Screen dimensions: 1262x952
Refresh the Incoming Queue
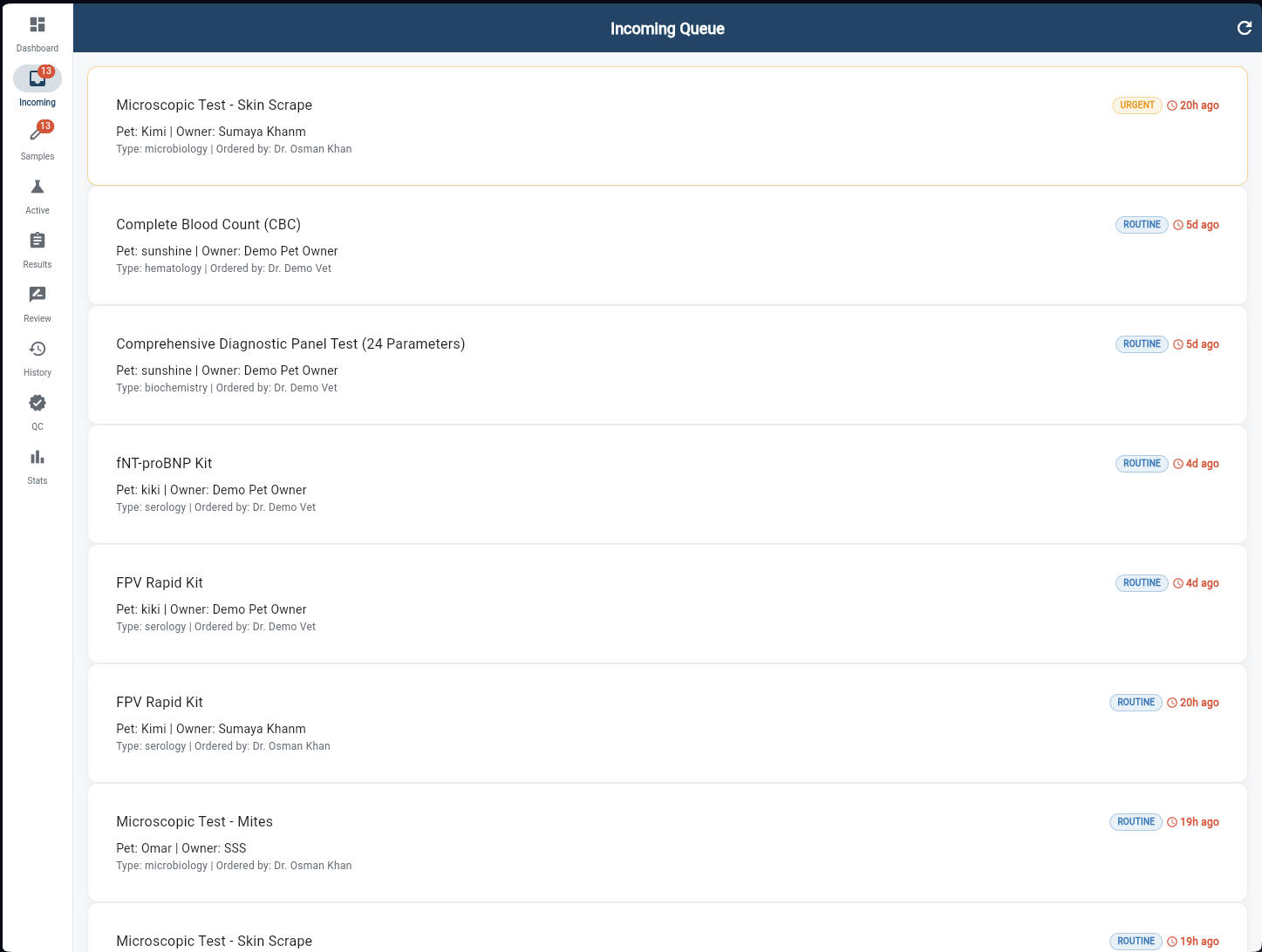1244,28
